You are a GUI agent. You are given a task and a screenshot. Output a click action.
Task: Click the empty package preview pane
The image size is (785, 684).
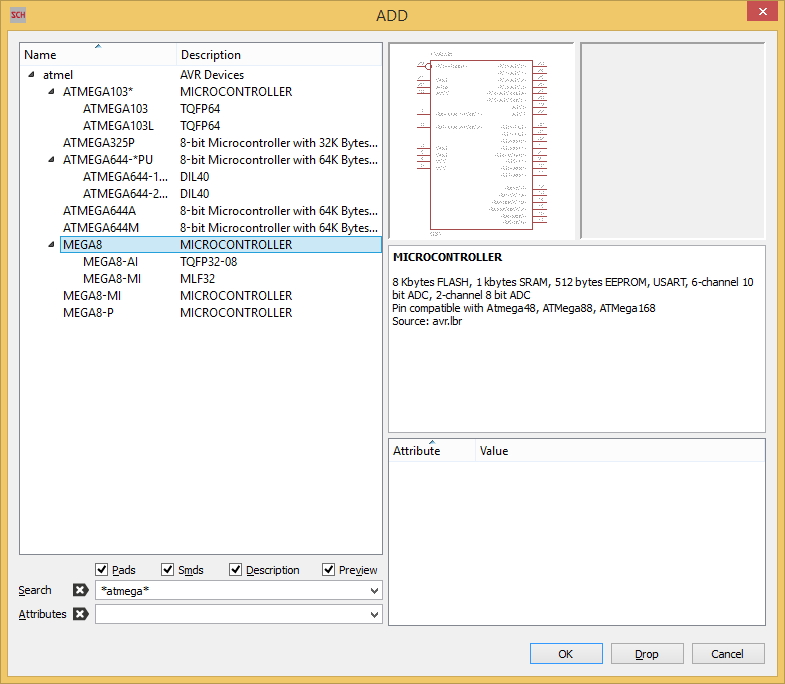pos(672,141)
